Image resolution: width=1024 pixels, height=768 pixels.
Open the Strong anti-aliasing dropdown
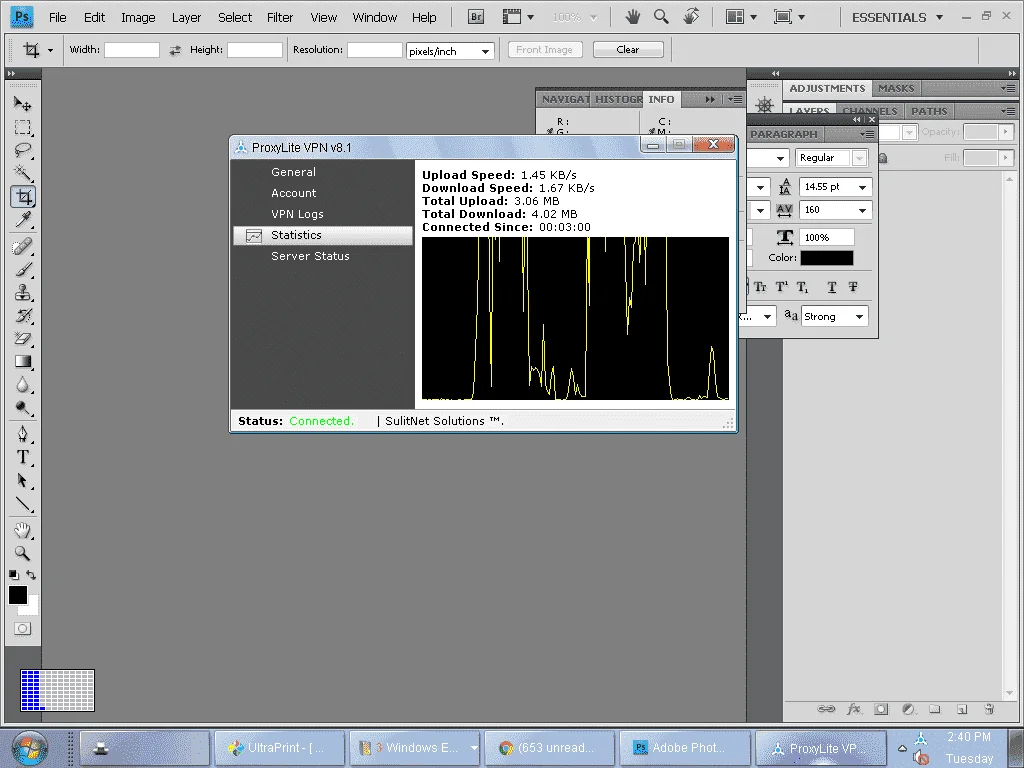(x=859, y=317)
